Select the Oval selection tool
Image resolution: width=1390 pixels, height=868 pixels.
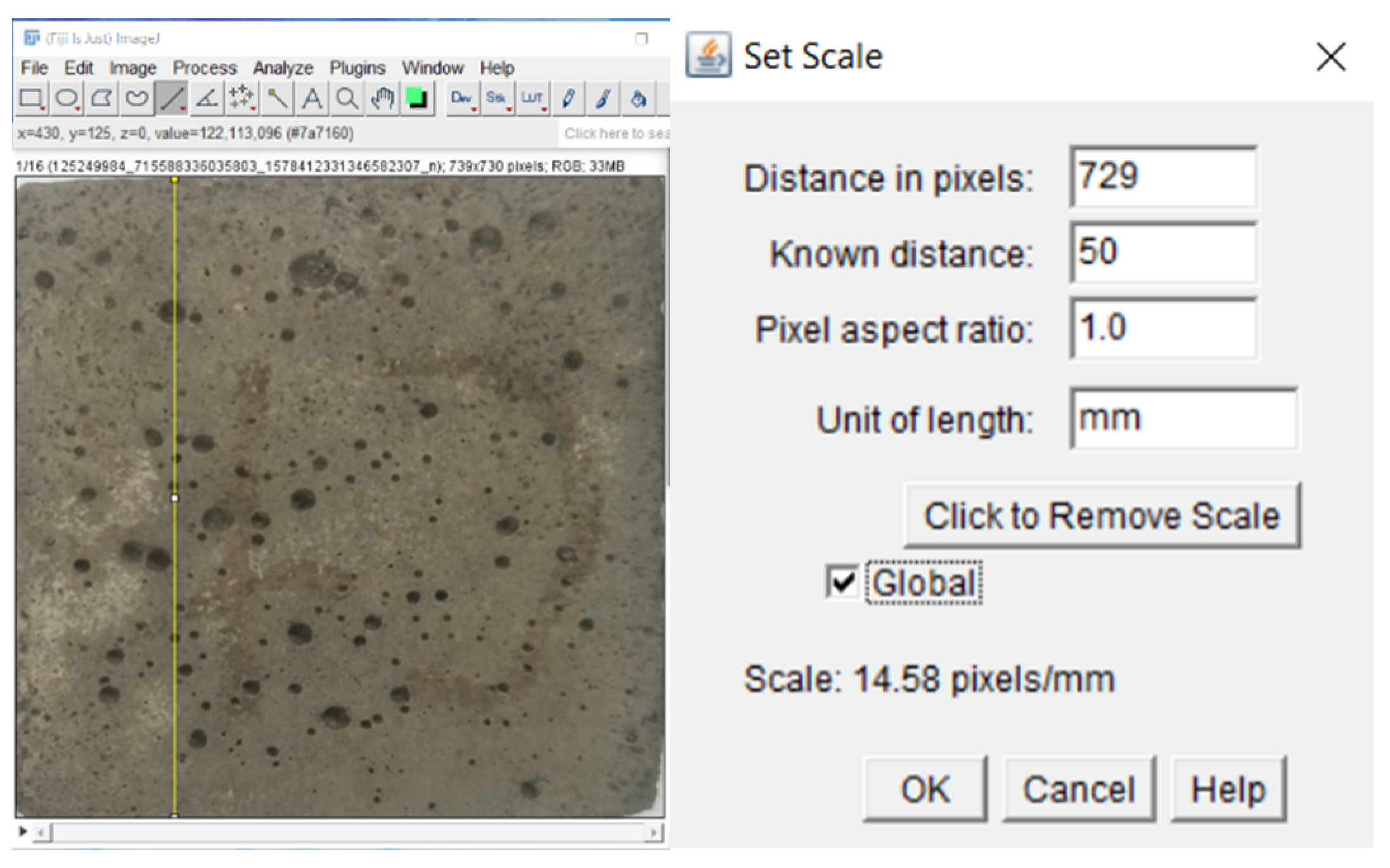pos(67,99)
